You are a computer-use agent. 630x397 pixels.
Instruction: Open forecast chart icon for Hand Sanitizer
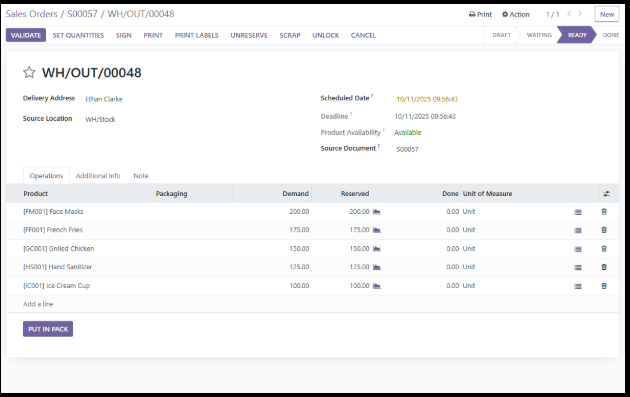[x=376, y=267]
